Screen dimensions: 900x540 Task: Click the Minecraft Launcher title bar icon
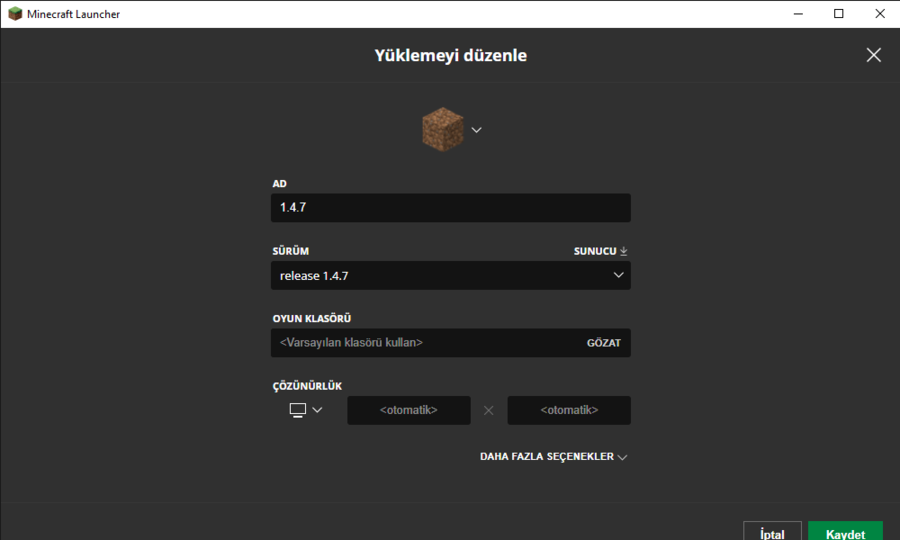tap(15, 14)
